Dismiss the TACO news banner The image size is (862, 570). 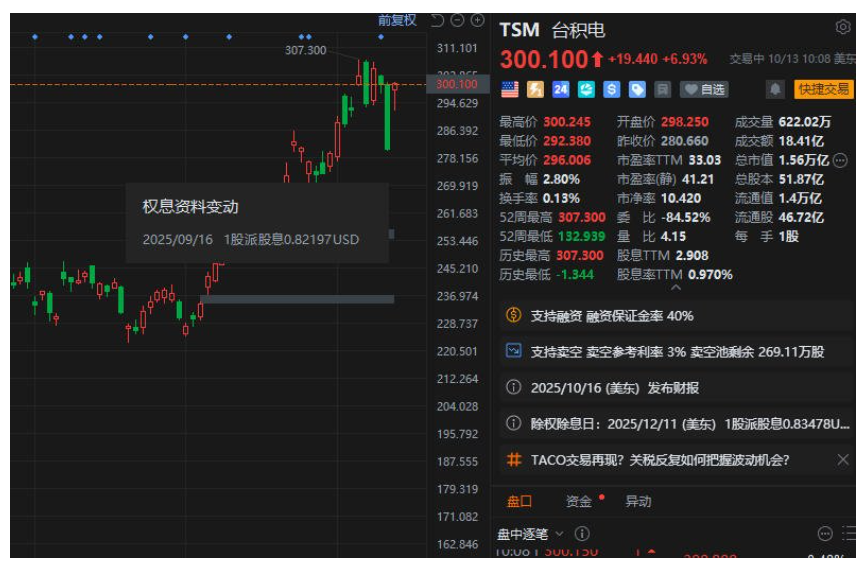tap(842, 460)
